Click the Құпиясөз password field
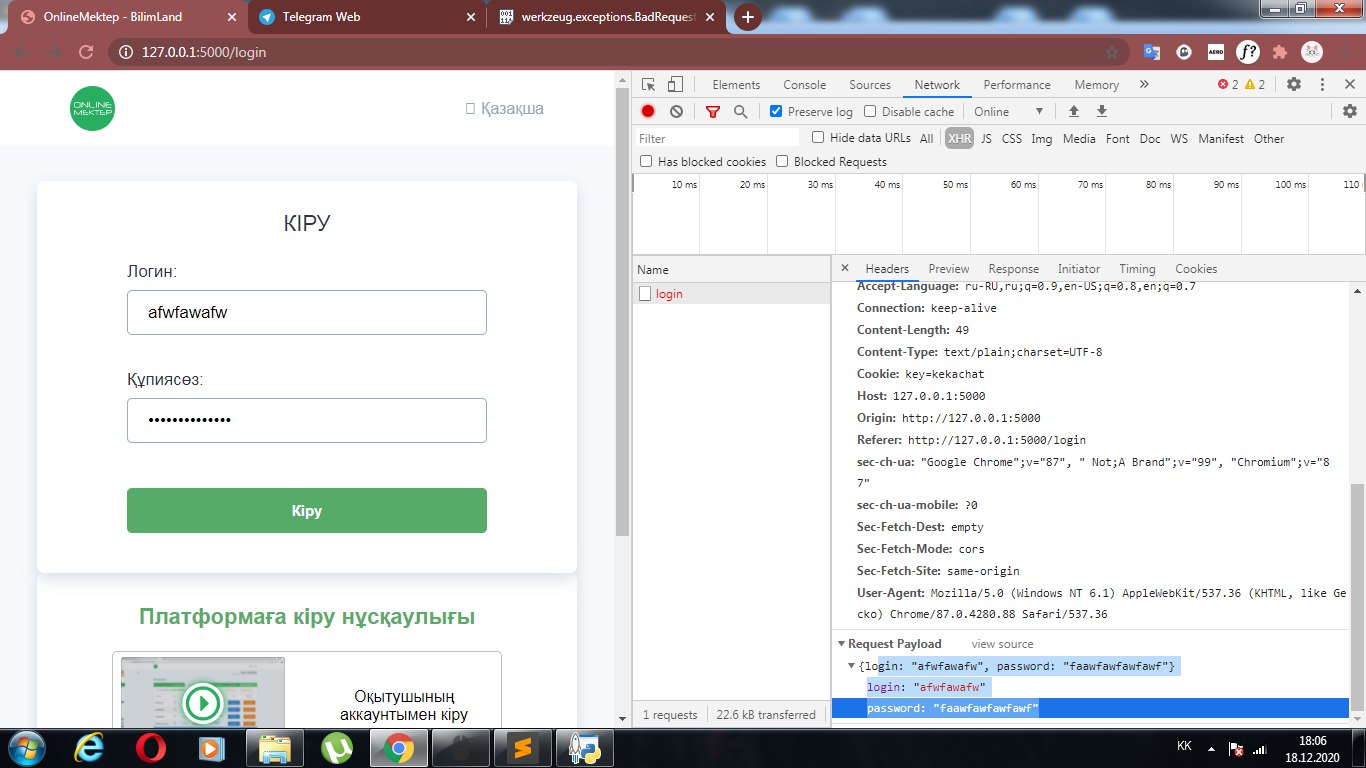 click(307, 420)
